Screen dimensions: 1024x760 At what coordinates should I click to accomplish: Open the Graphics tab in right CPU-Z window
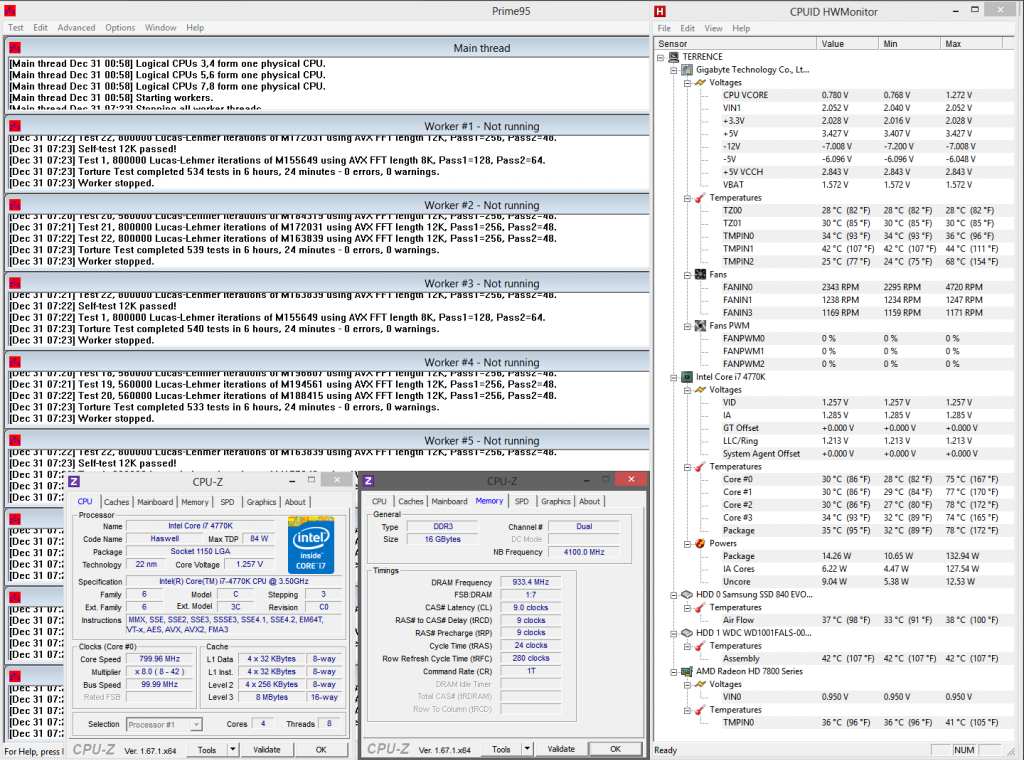(555, 501)
